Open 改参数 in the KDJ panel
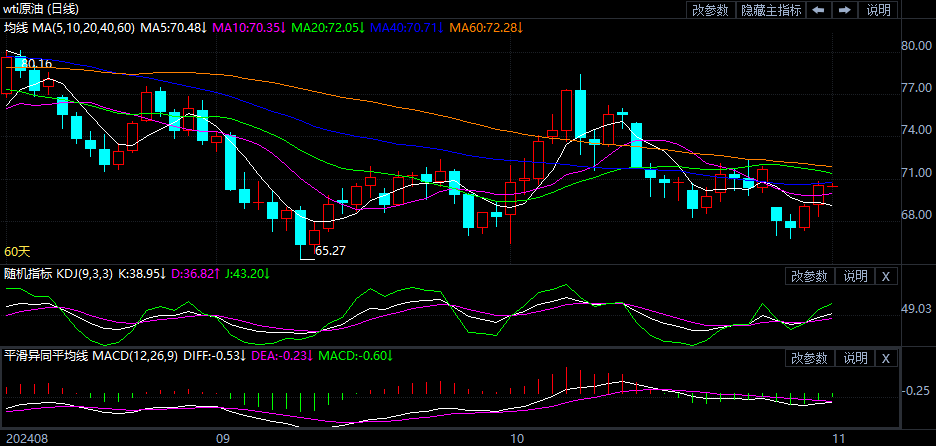The height and width of the screenshot is (446, 936). [x=809, y=277]
